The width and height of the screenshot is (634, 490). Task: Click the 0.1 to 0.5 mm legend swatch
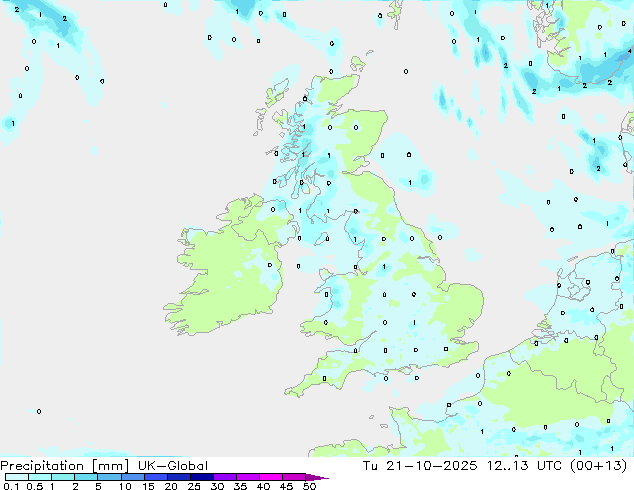point(17,477)
